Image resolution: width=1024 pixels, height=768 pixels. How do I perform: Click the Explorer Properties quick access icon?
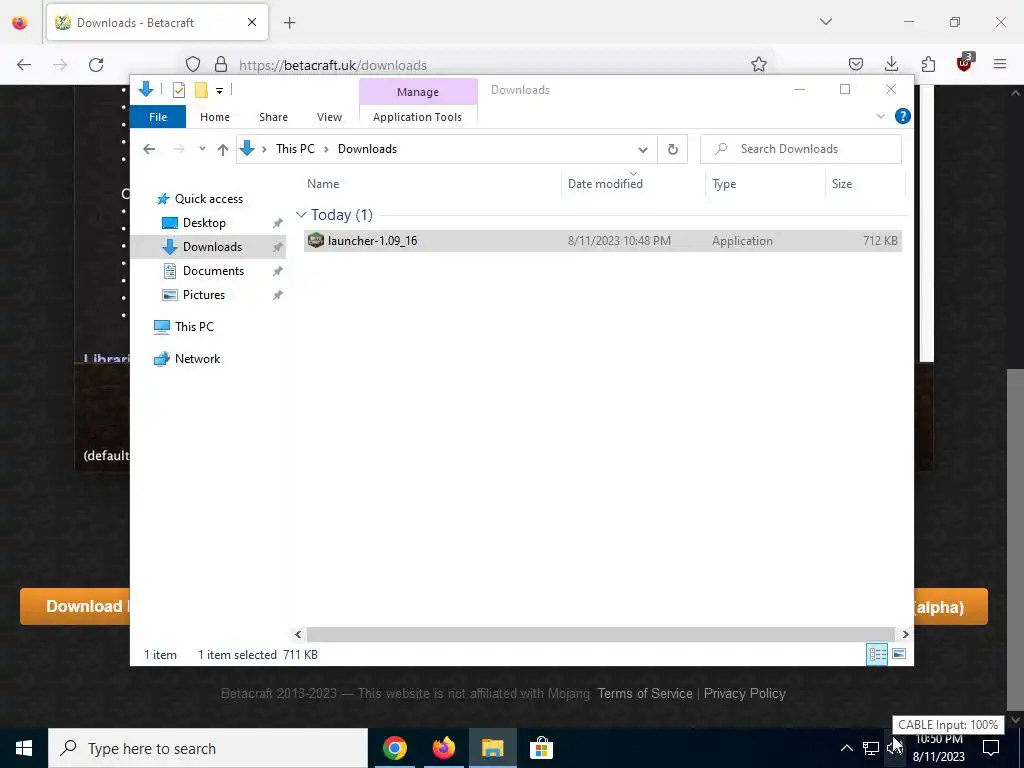click(x=178, y=90)
